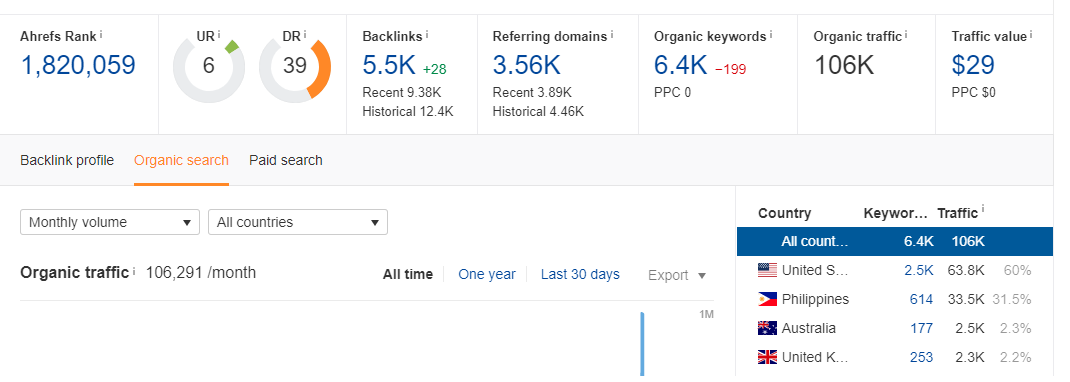Click the Keywords column header
Screen dimensions: 1070x382
click(895, 213)
